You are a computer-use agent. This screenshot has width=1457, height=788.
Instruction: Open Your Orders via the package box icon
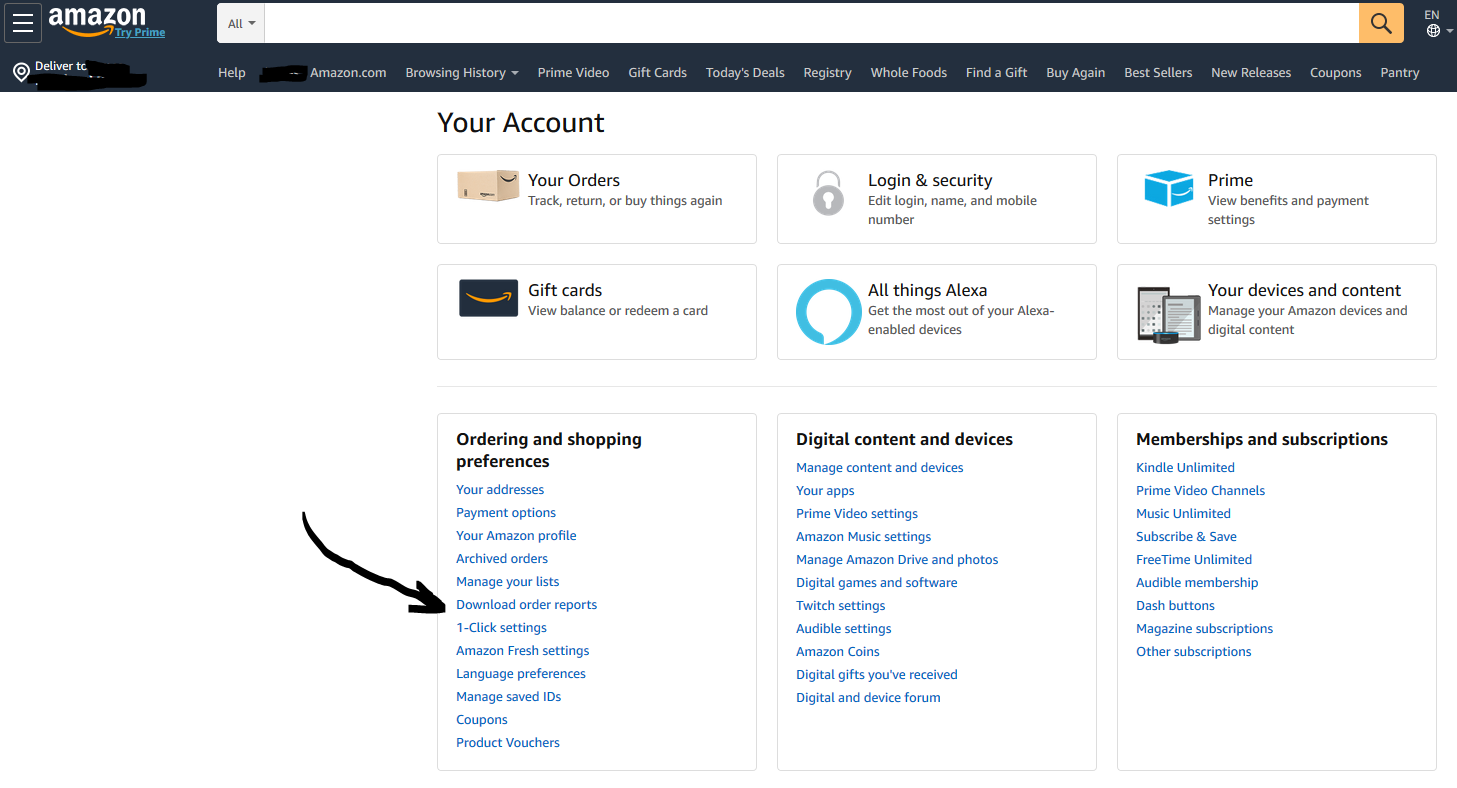[487, 186]
